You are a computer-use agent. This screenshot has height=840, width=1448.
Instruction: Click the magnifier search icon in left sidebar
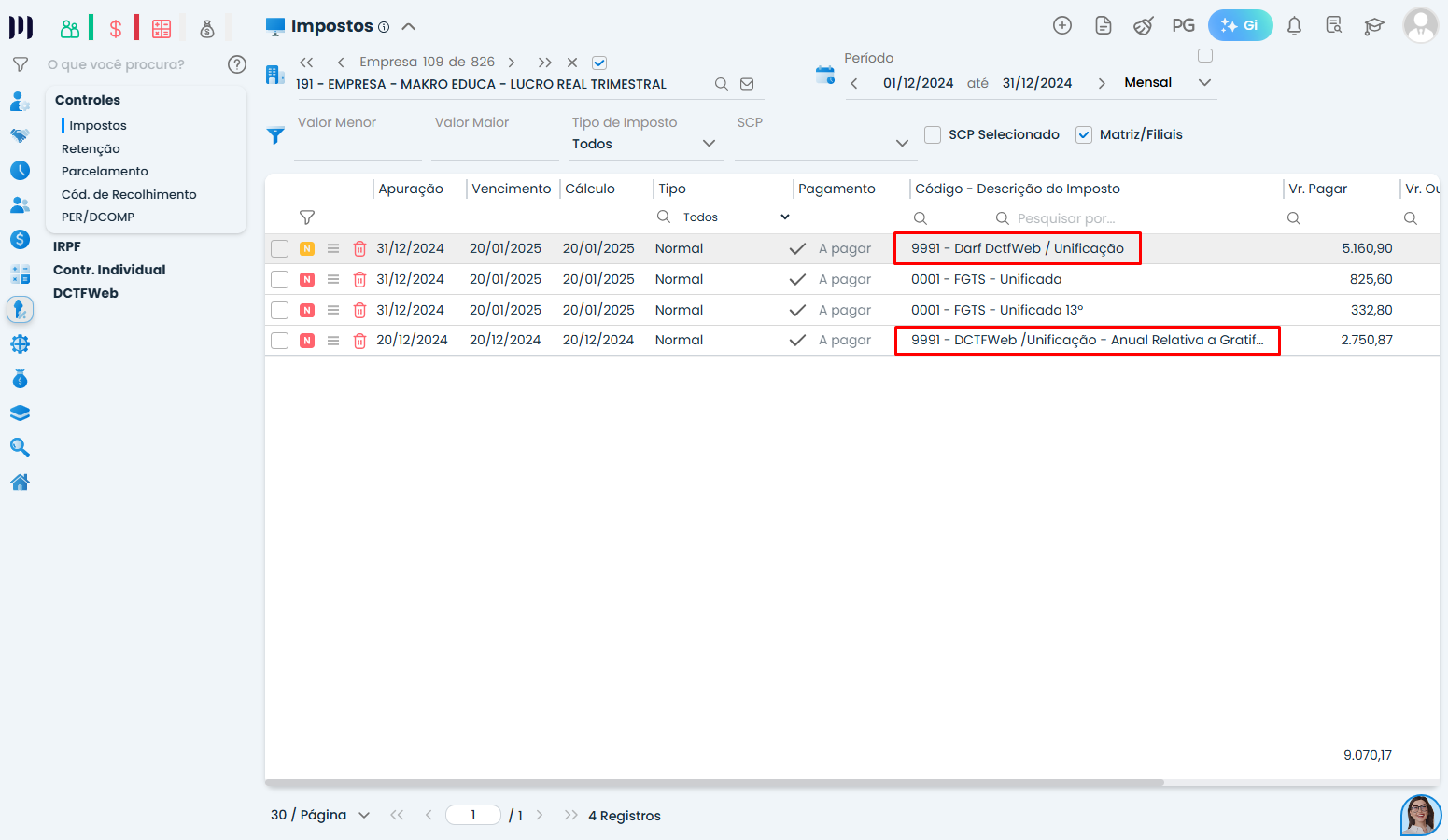coord(20,448)
